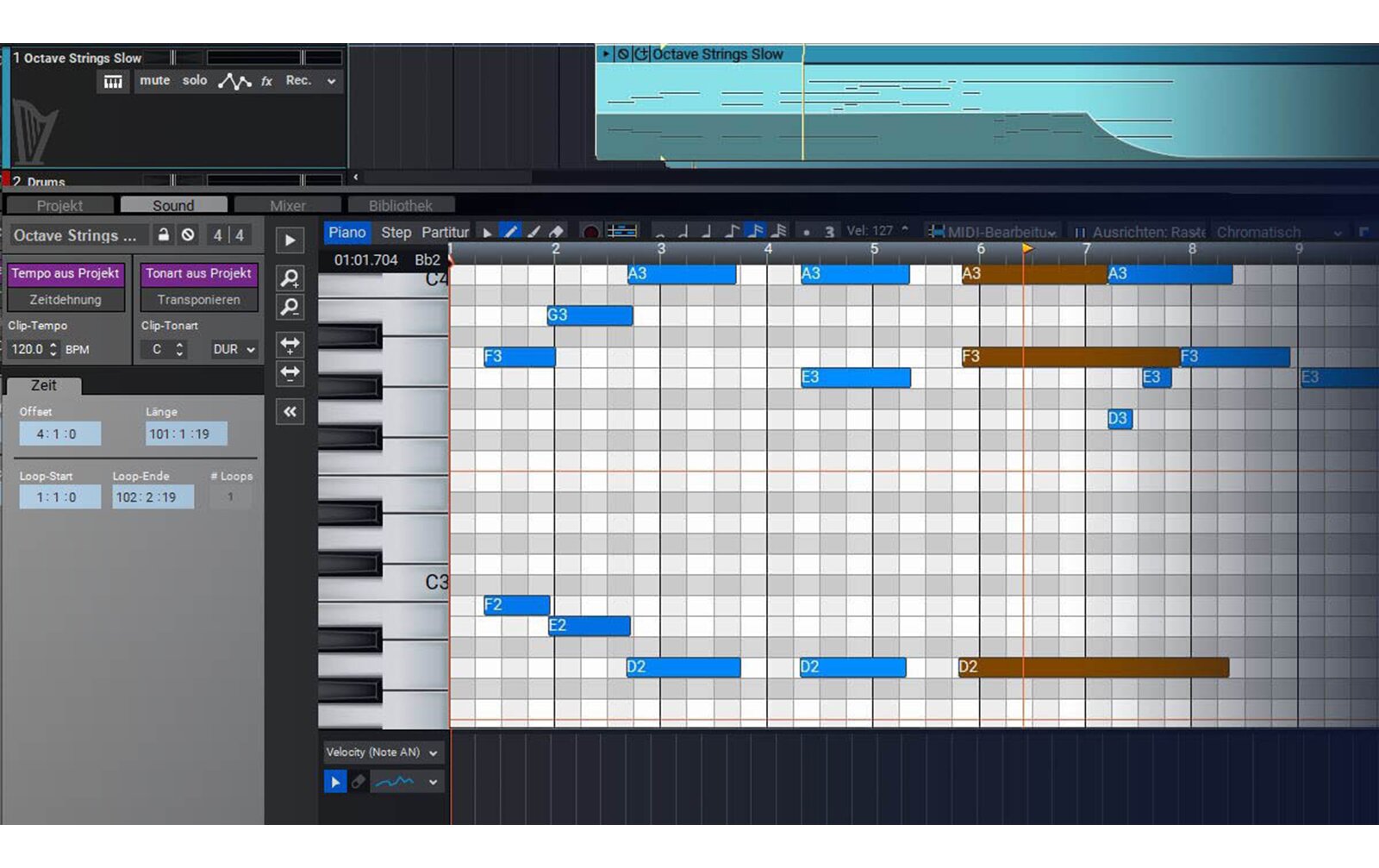Mute the Octave Strings Slow track
1379x868 pixels.
(155, 80)
